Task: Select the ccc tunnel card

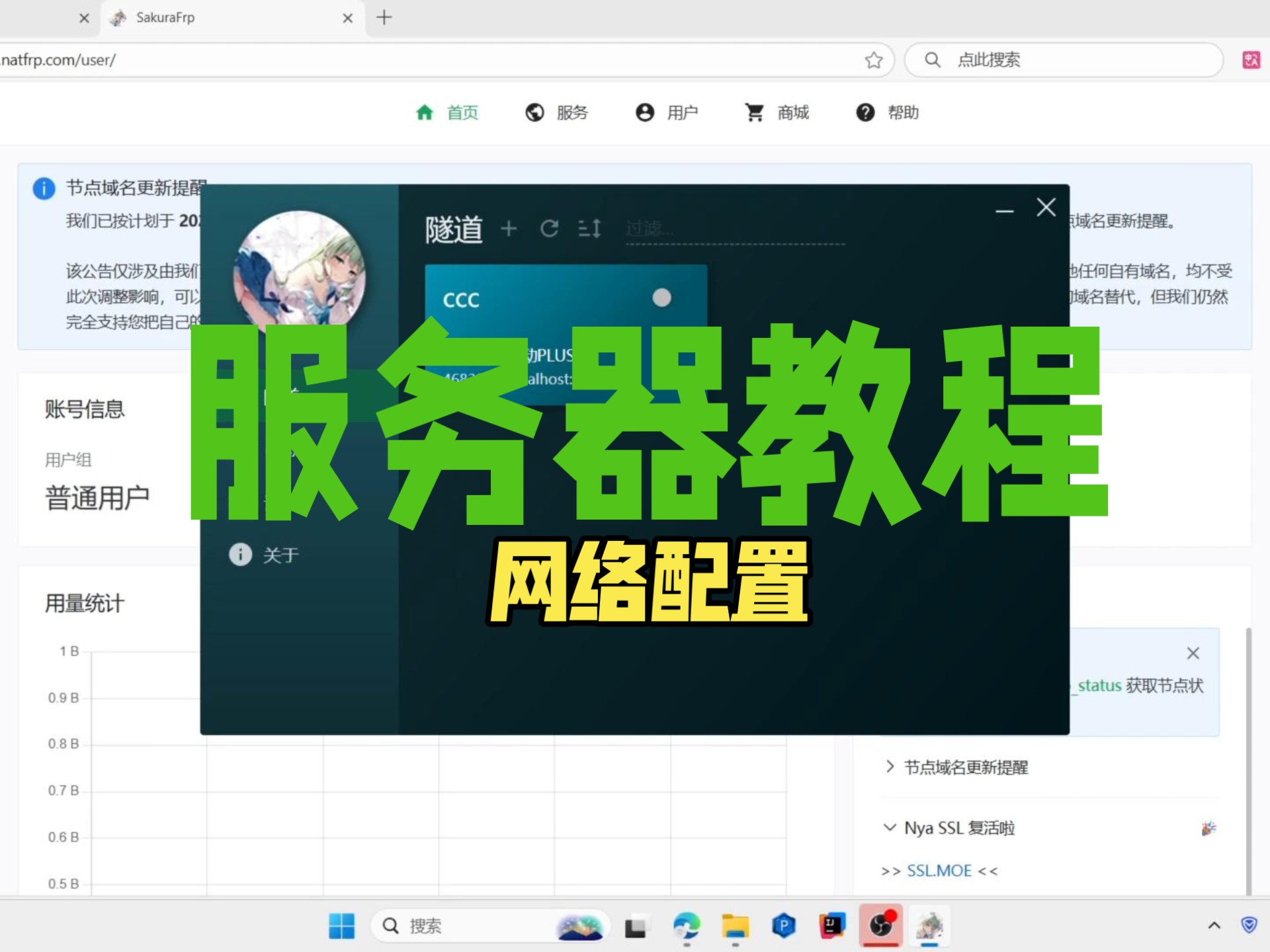Action: coord(566,335)
